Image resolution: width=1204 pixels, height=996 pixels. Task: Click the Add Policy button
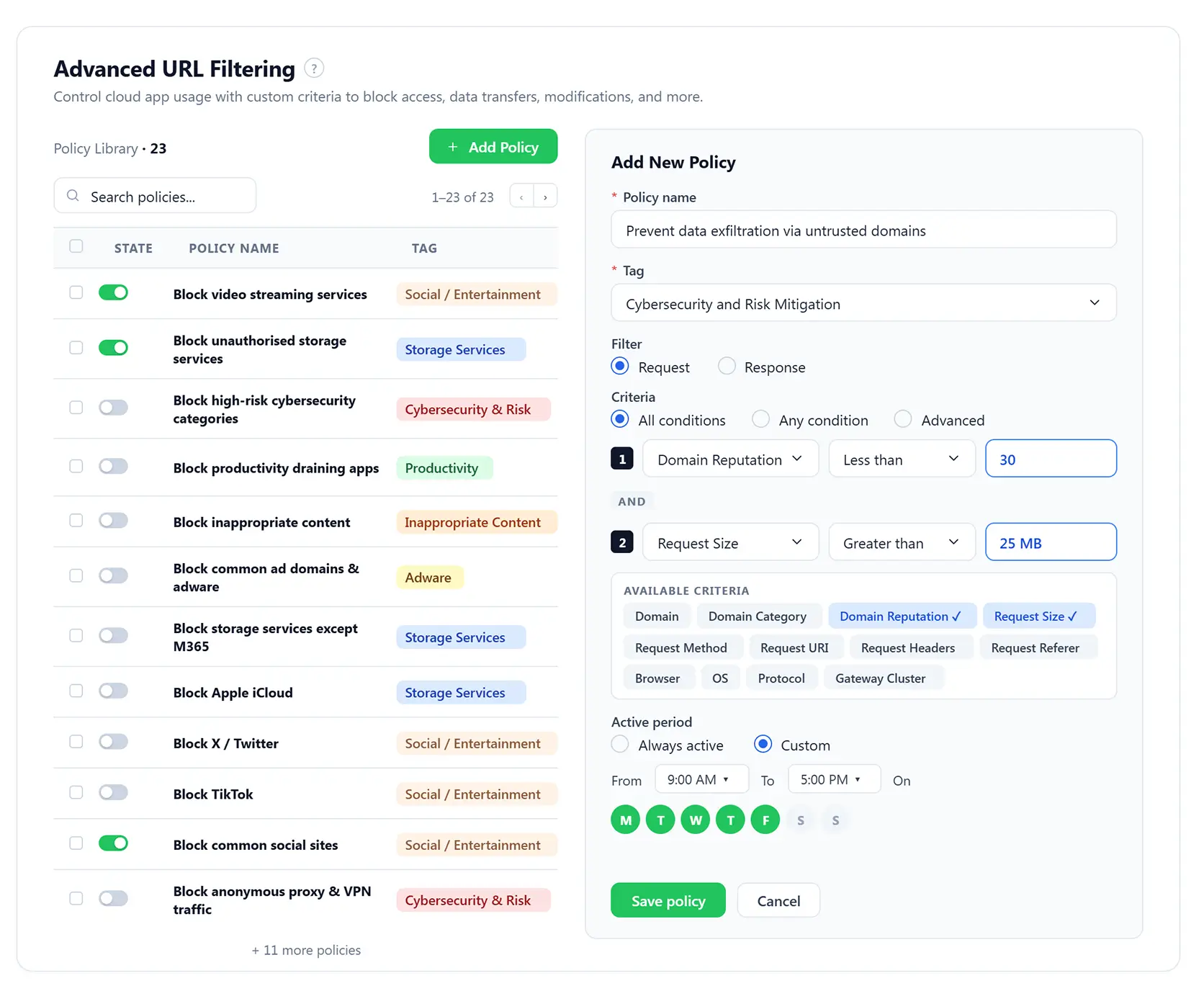(x=493, y=147)
